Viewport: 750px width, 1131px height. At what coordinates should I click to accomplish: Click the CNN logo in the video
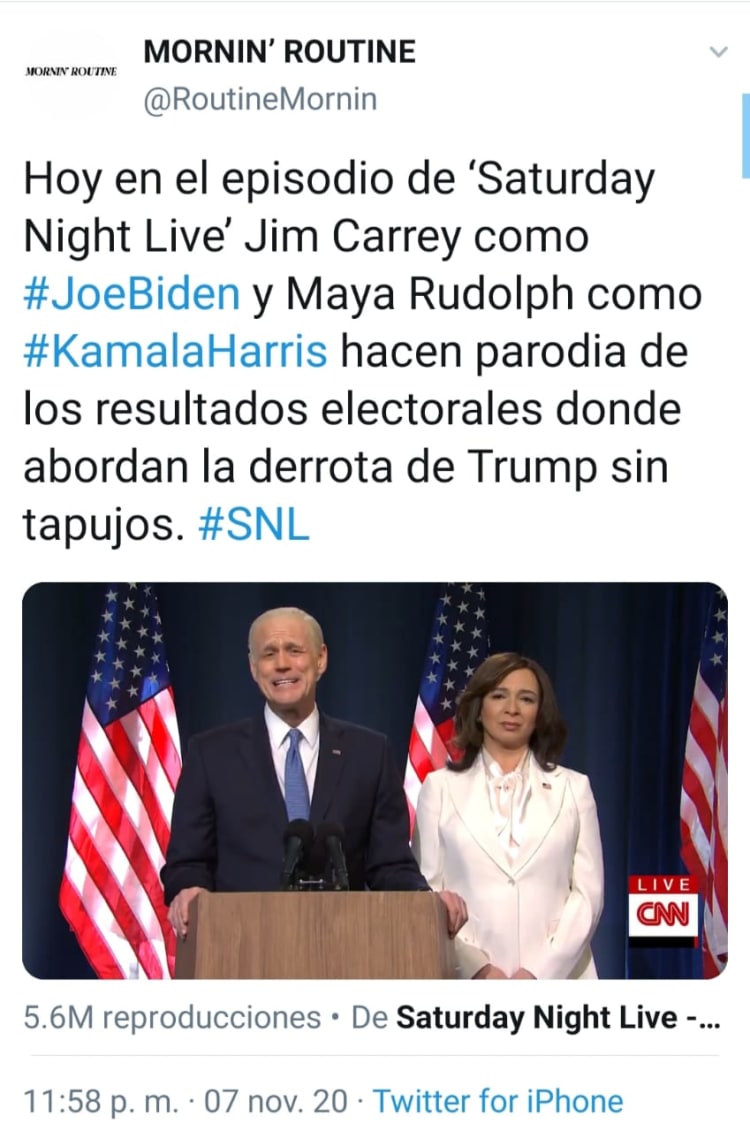663,915
